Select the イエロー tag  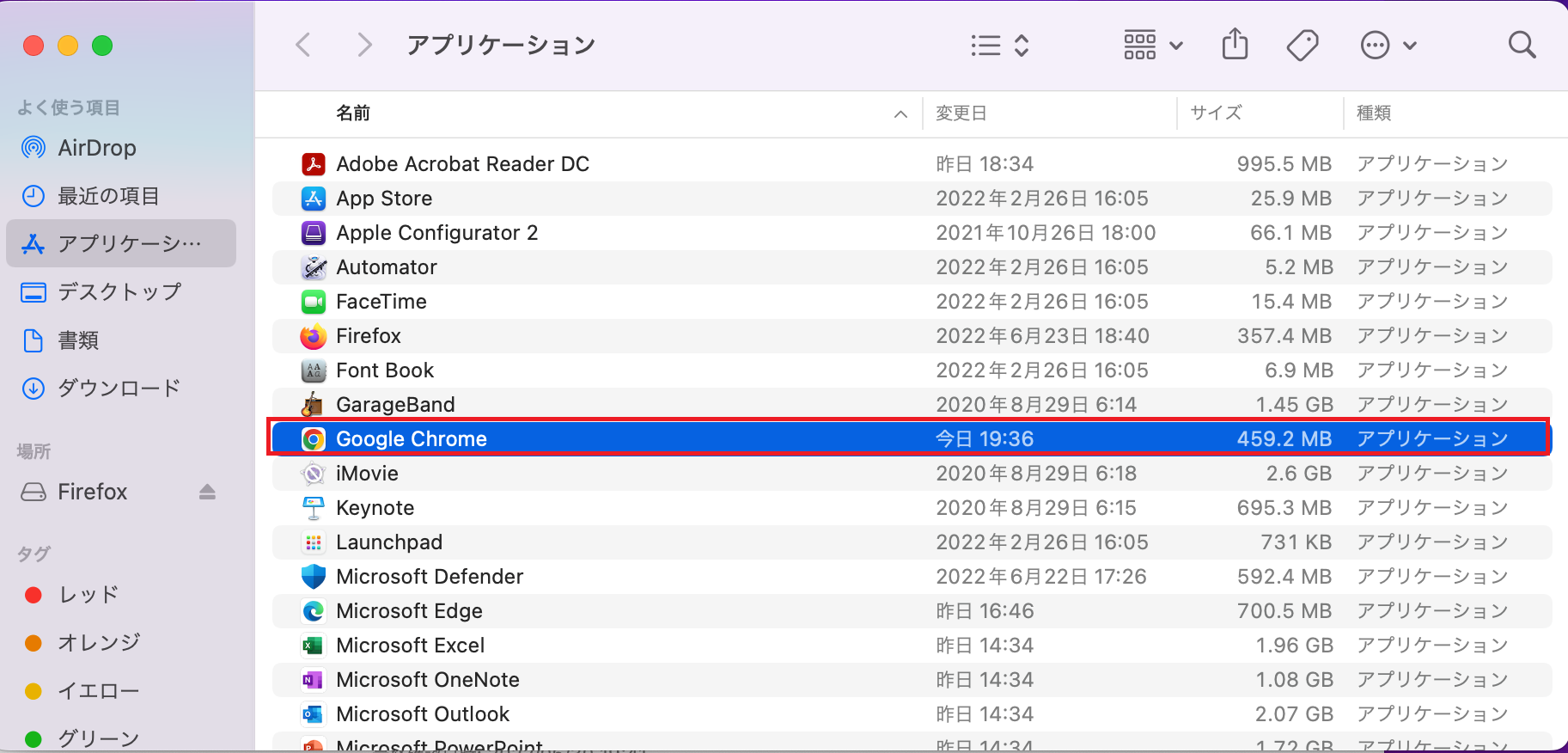pyautogui.click(x=121, y=691)
